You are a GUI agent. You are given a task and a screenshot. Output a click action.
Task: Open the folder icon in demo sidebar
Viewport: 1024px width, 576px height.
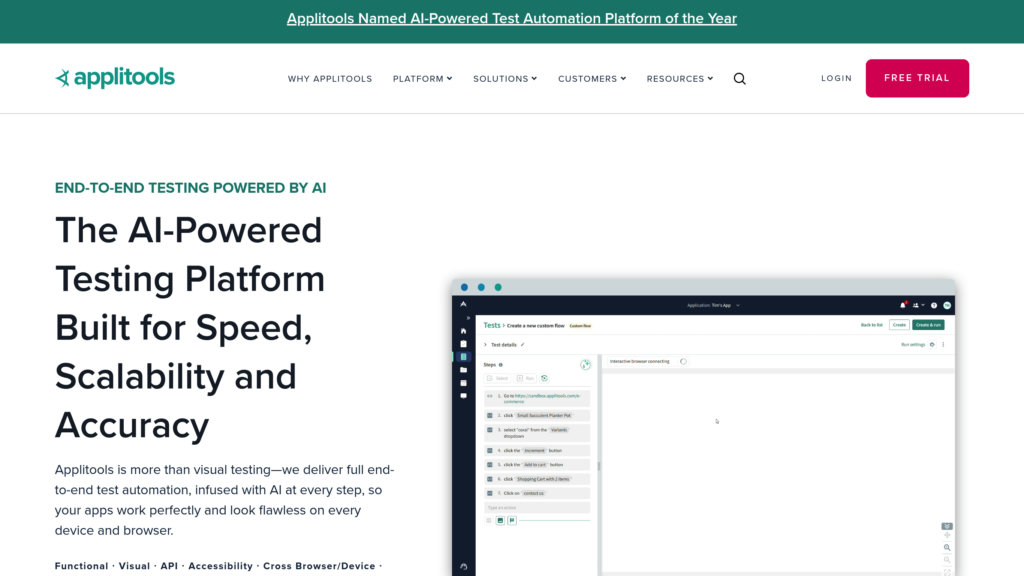point(463,369)
